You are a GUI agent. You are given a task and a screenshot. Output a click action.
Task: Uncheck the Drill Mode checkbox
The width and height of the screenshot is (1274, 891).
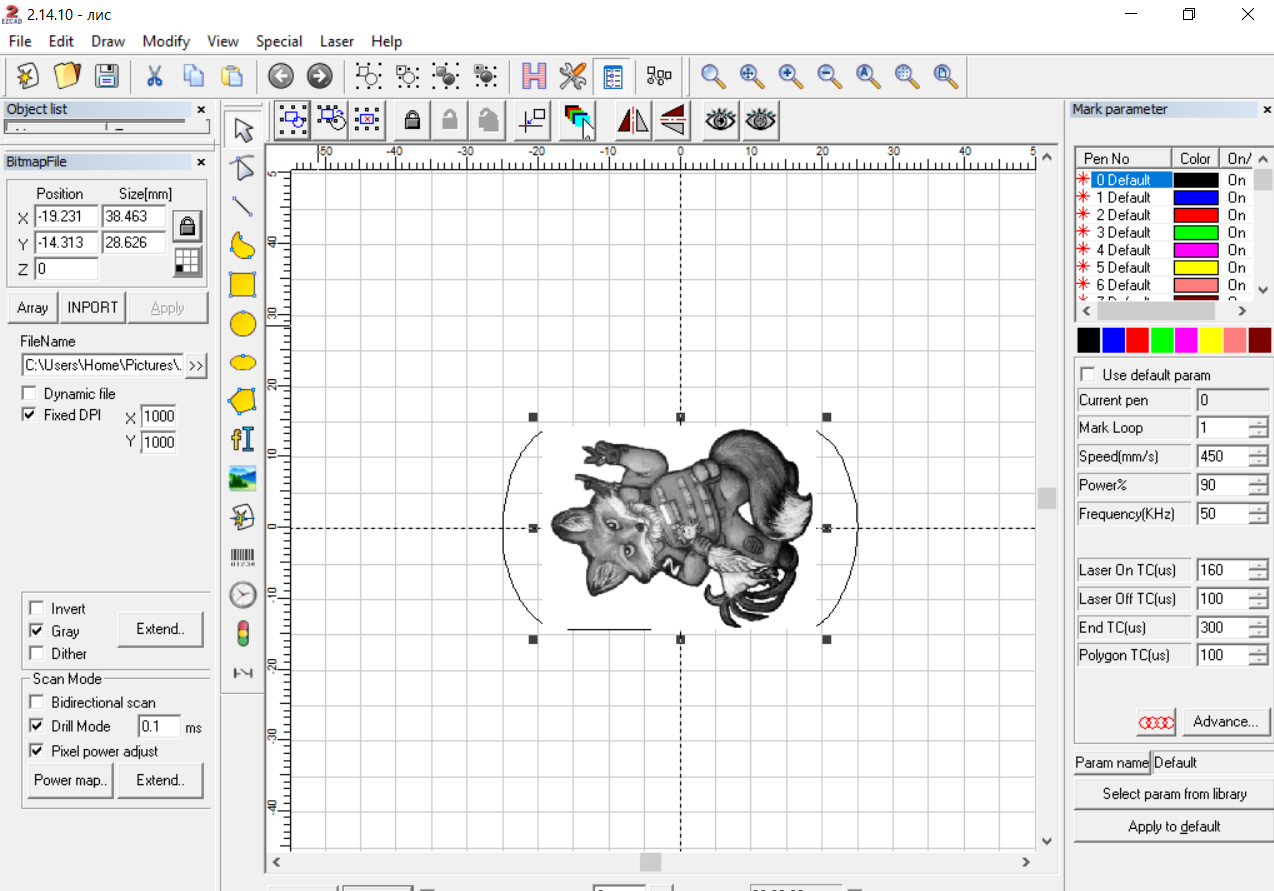37,726
